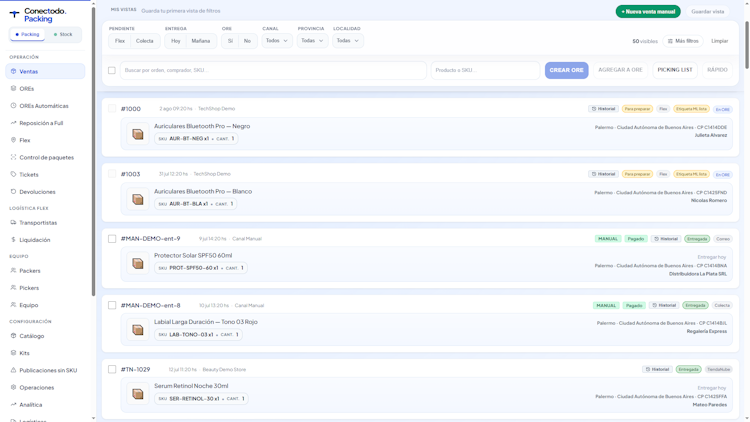Open Ventas in the sidebar
The height and width of the screenshot is (422, 750).
coord(45,71)
